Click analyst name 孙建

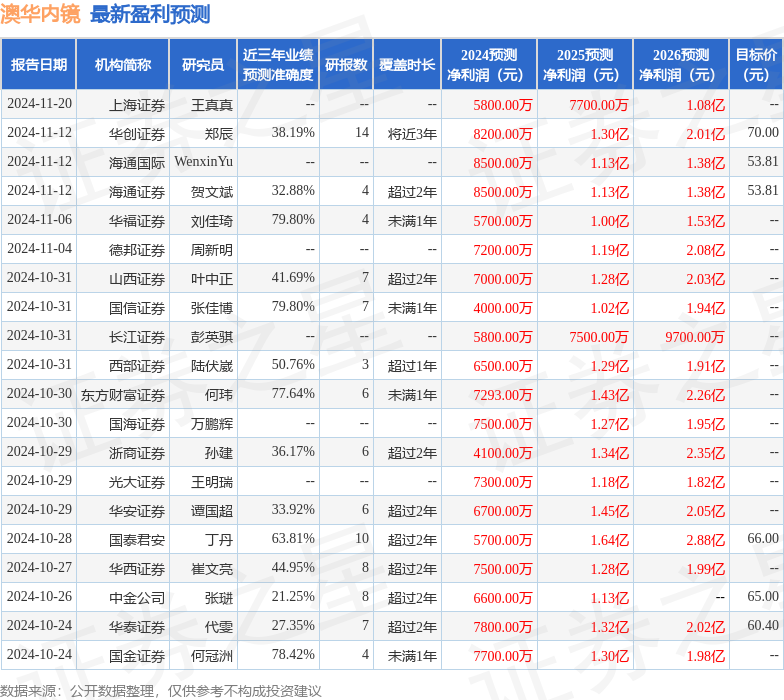[218, 453]
